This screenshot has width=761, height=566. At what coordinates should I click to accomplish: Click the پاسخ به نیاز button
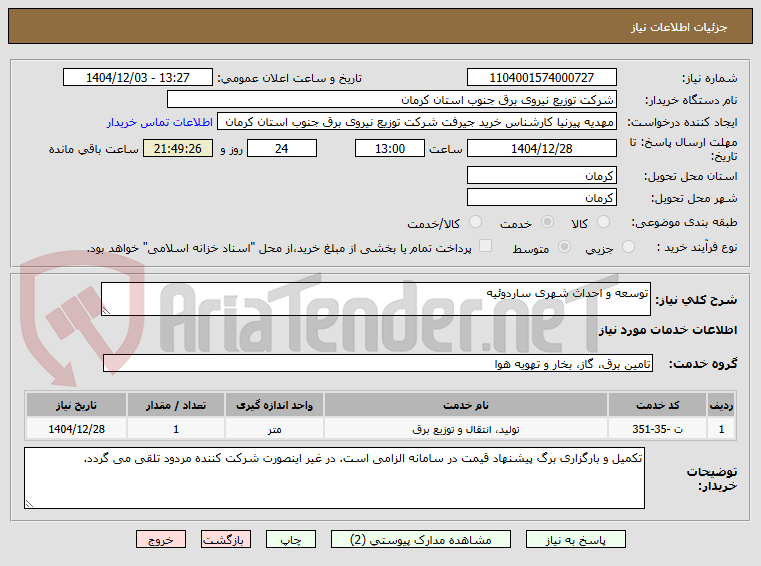coord(576,539)
